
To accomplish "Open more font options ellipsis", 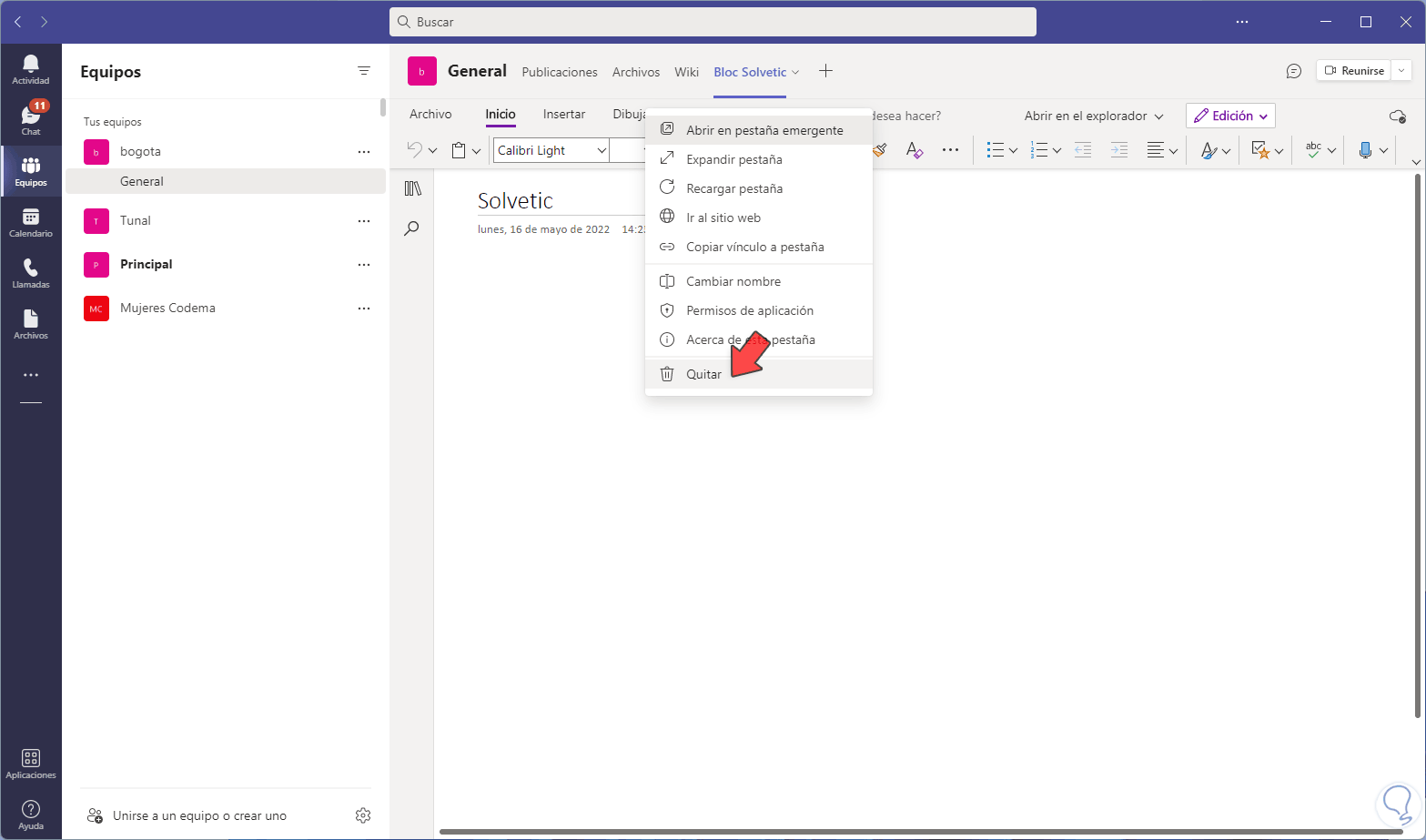I will [x=951, y=150].
